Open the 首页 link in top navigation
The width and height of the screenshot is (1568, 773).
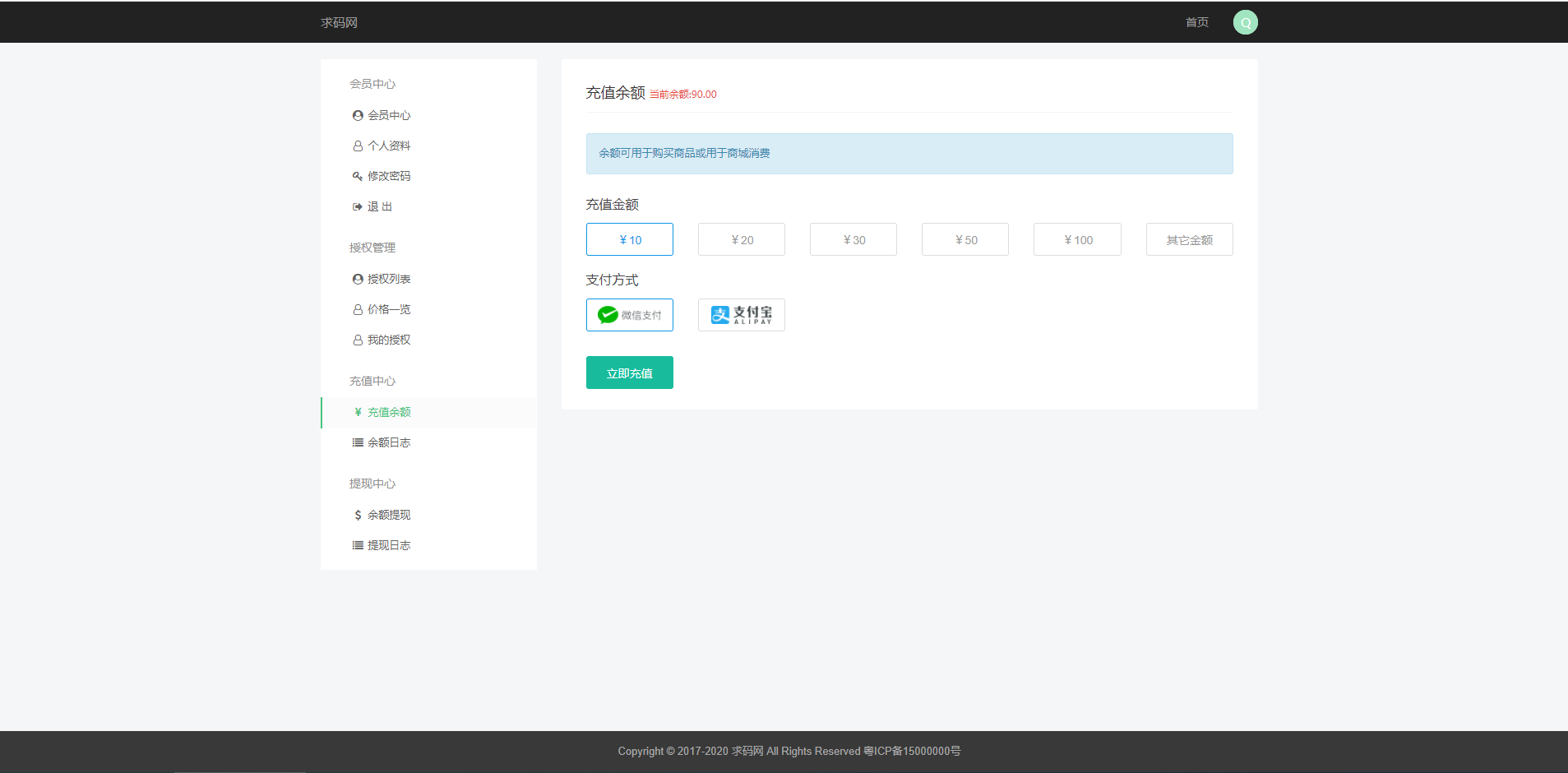pos(1196,22)
